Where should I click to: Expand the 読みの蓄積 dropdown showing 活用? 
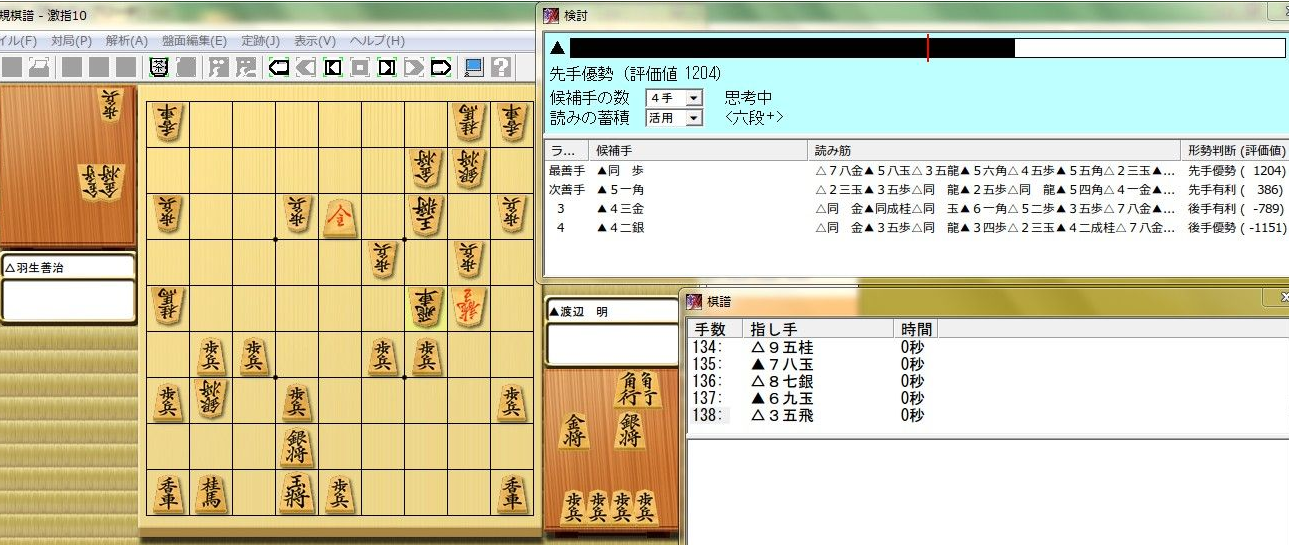[694, 118]
